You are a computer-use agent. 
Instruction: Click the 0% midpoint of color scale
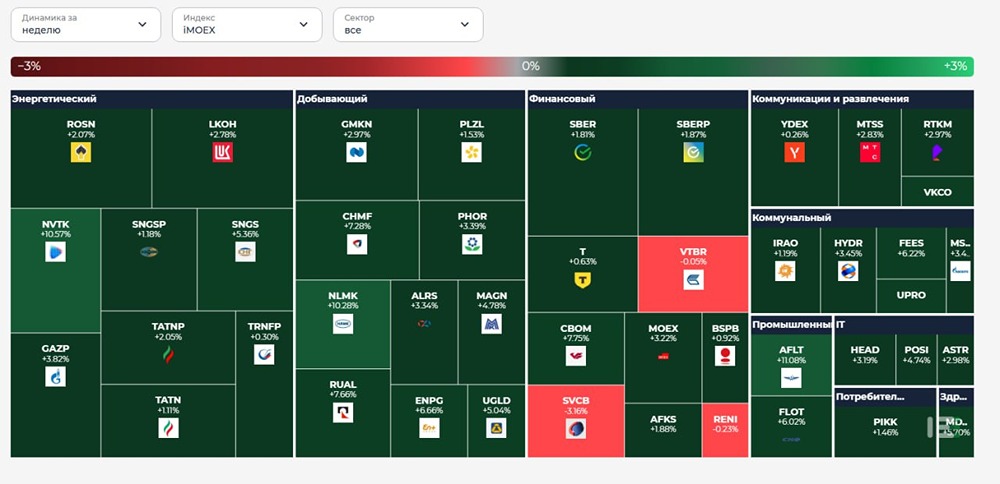pyautogui.click(x=531, y=66)
